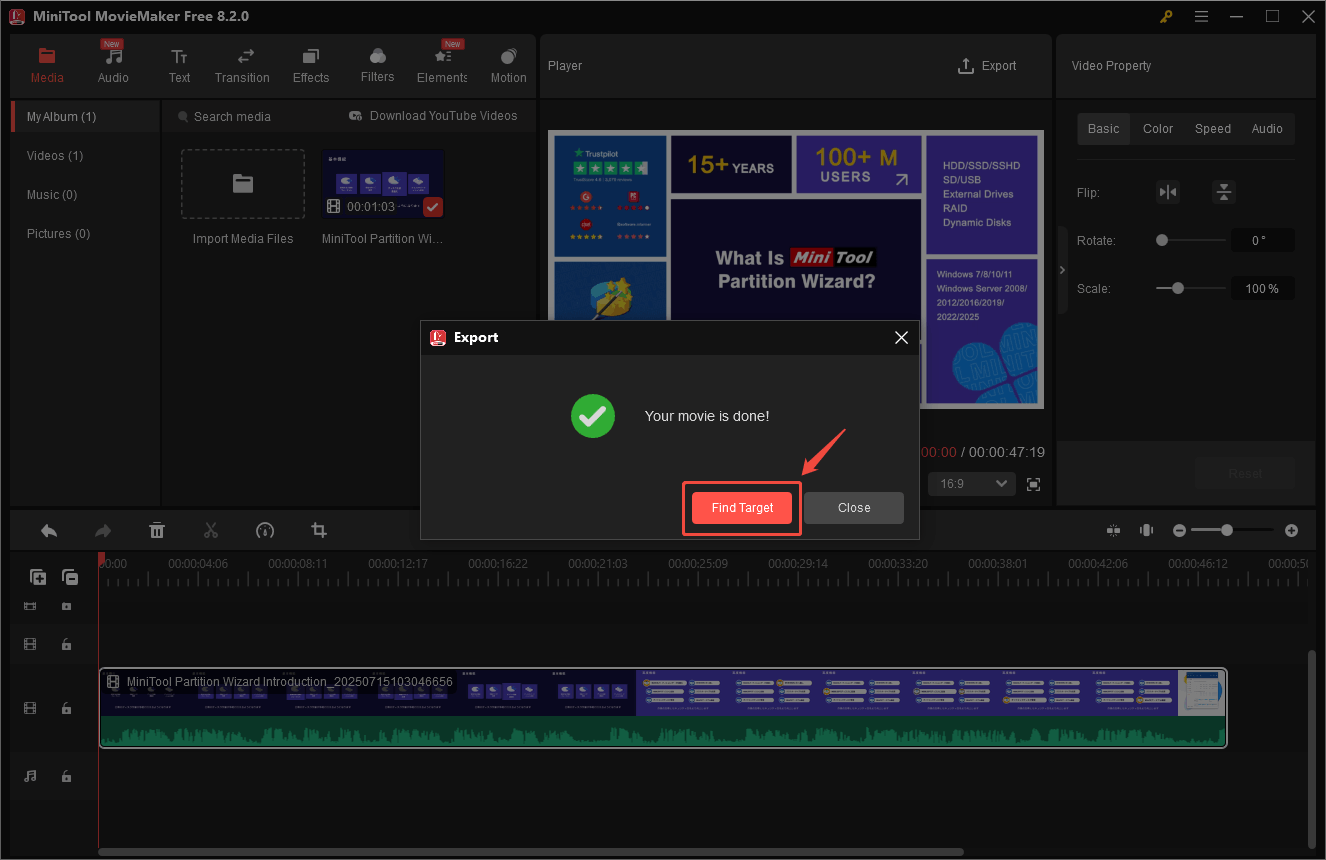The width and height of the screenshot is (1326, 860).
Task: Click timeline zoom in plus icon
Action: 1291,530
